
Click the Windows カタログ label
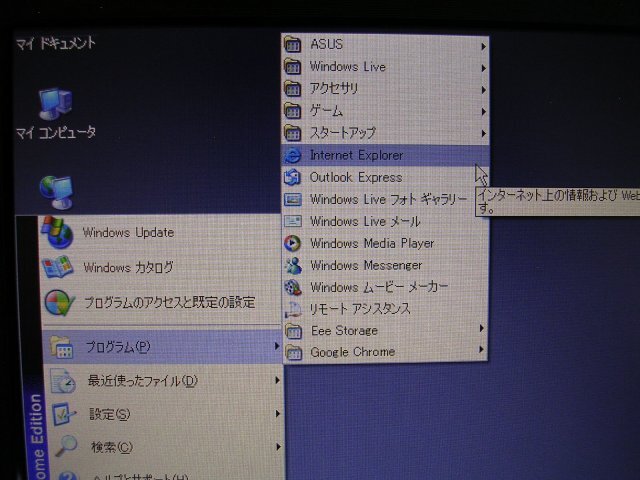click(x=128, y=267)
